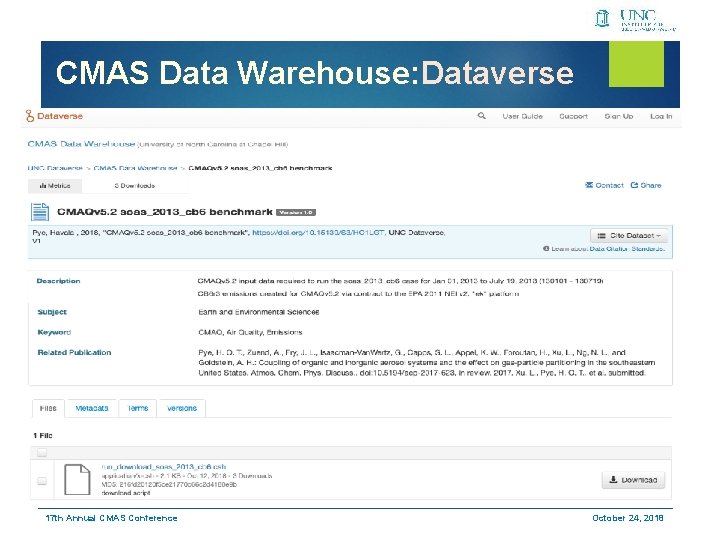This screenshot has height=540, width=720.
Task: Click the Download button for the file
Action: pyautogui.click(x=633, y=480)
